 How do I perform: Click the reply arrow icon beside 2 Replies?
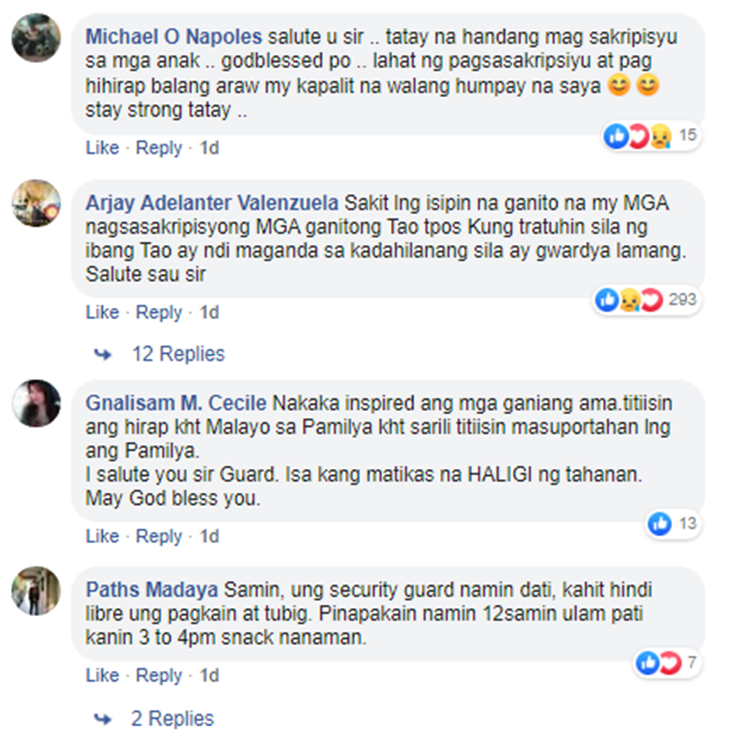pos(102,719)
